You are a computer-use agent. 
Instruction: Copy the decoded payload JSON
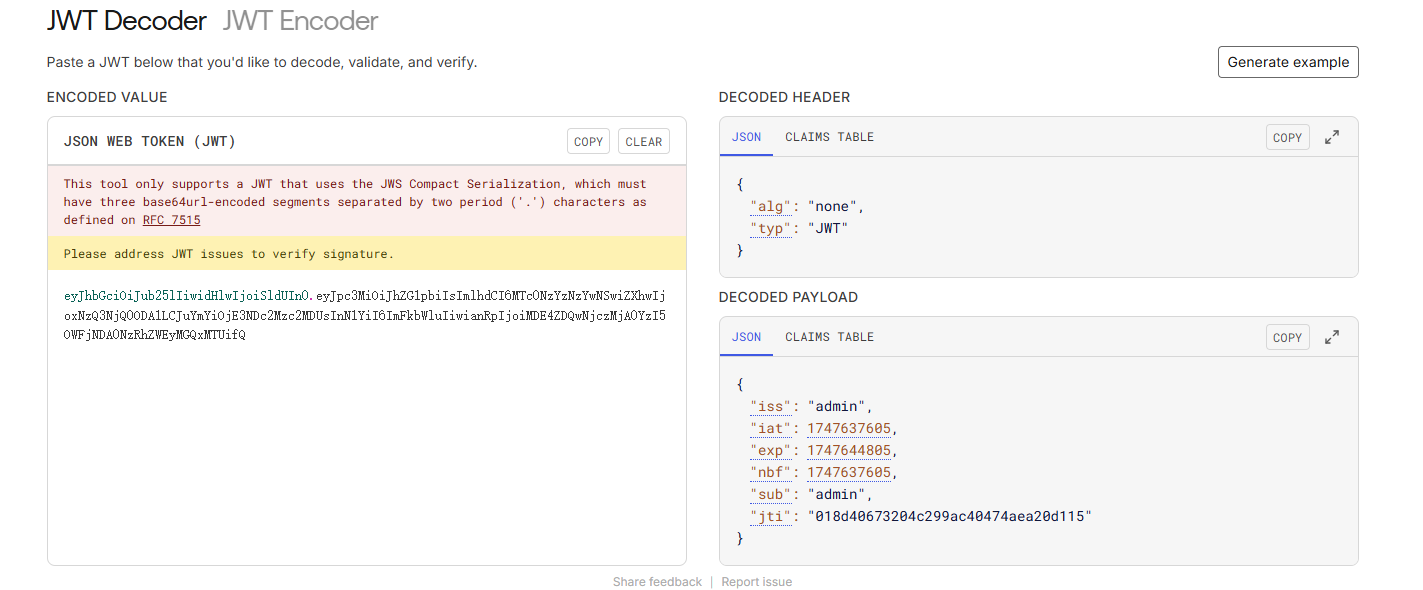pos(1287,338)
